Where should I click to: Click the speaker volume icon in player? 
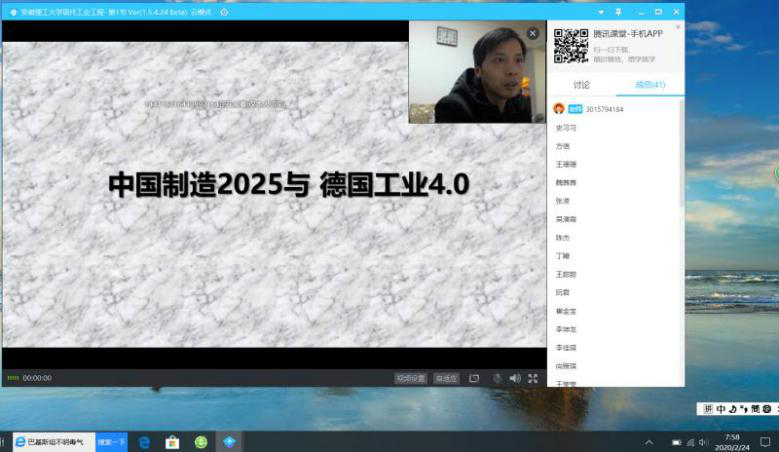(515, 378)
